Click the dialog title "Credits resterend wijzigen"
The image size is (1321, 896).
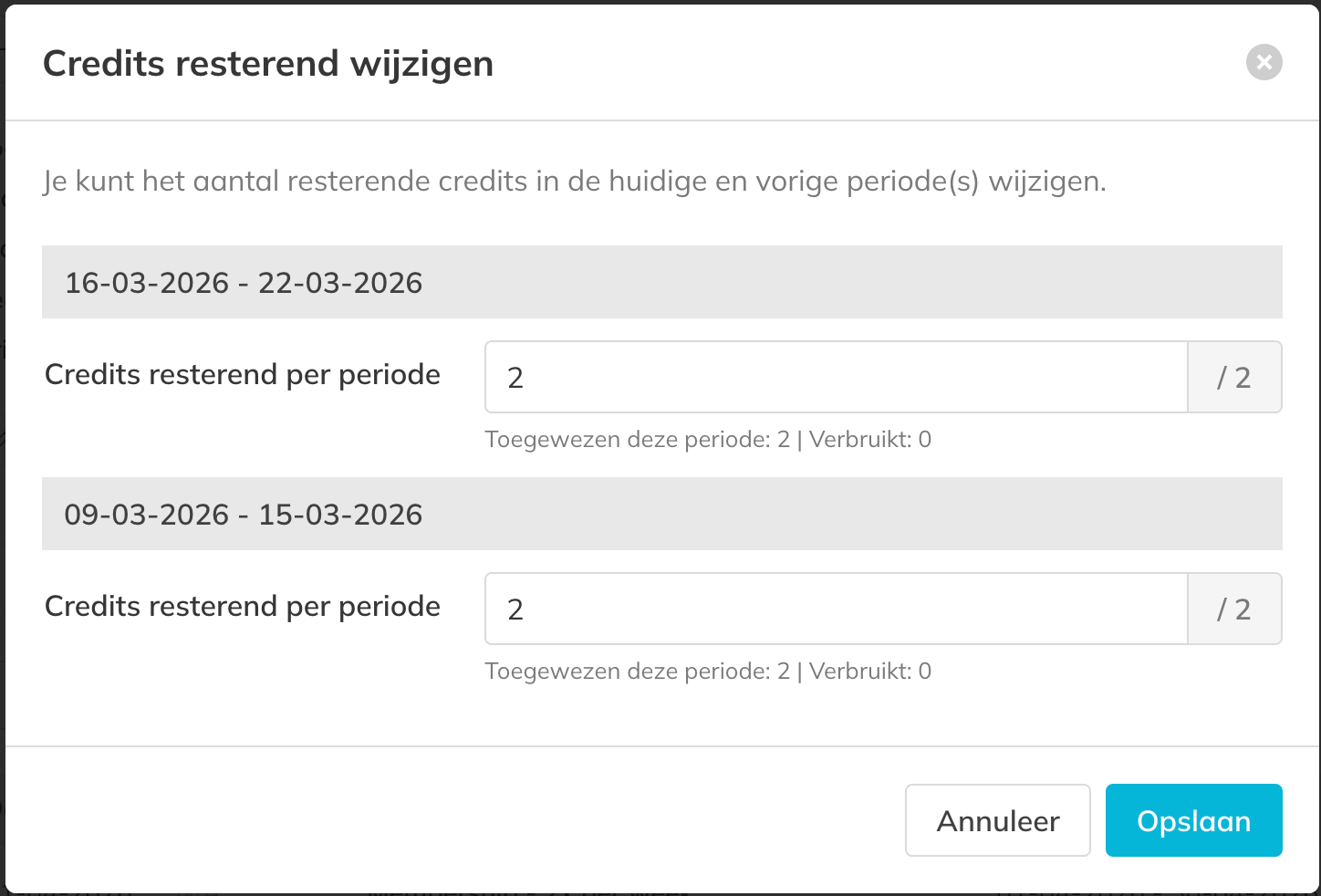coord(268,64)
